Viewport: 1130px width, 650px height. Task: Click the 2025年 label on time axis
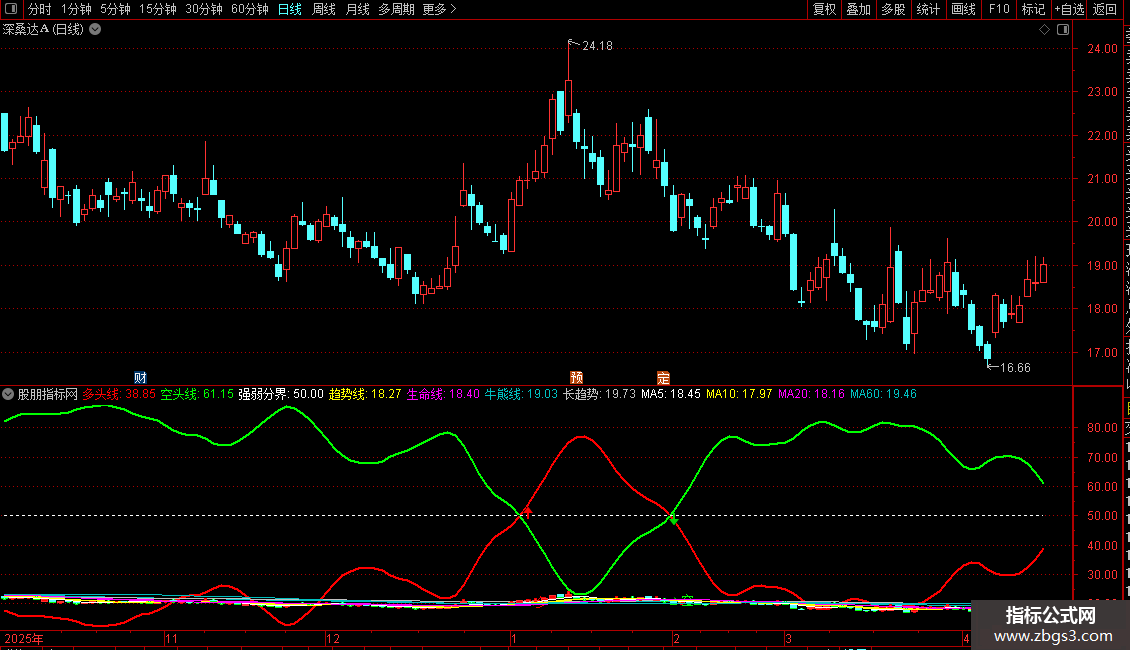click(x=24, y=638)
